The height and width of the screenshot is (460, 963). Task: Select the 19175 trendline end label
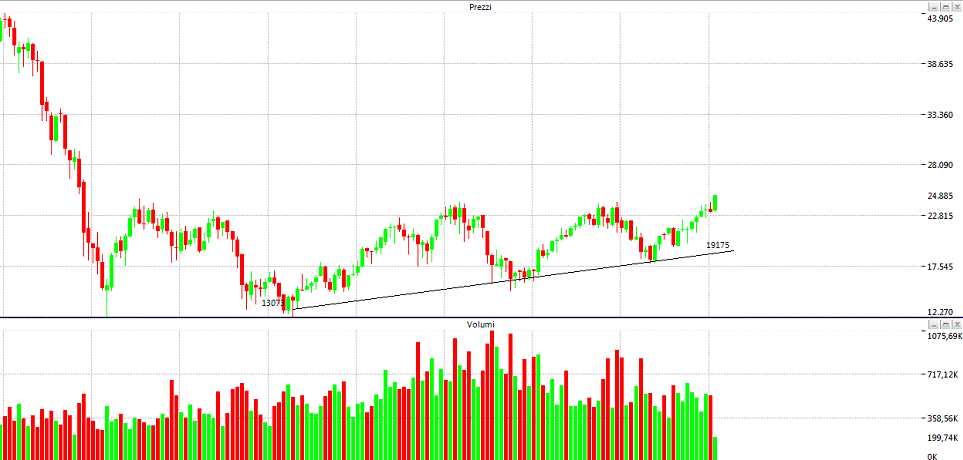tap(717, 245)
